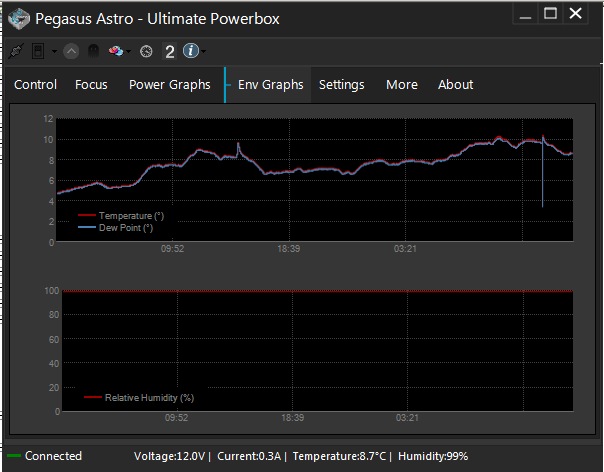
Task: Click the colorful theme palette icon
Action: tap(116, 51)
